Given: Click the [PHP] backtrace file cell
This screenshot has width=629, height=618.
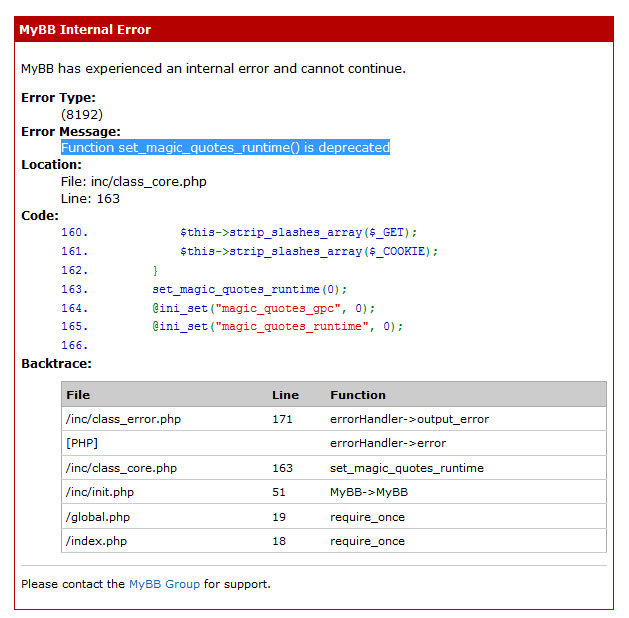Looking at the screenshot, I should 82,443.
